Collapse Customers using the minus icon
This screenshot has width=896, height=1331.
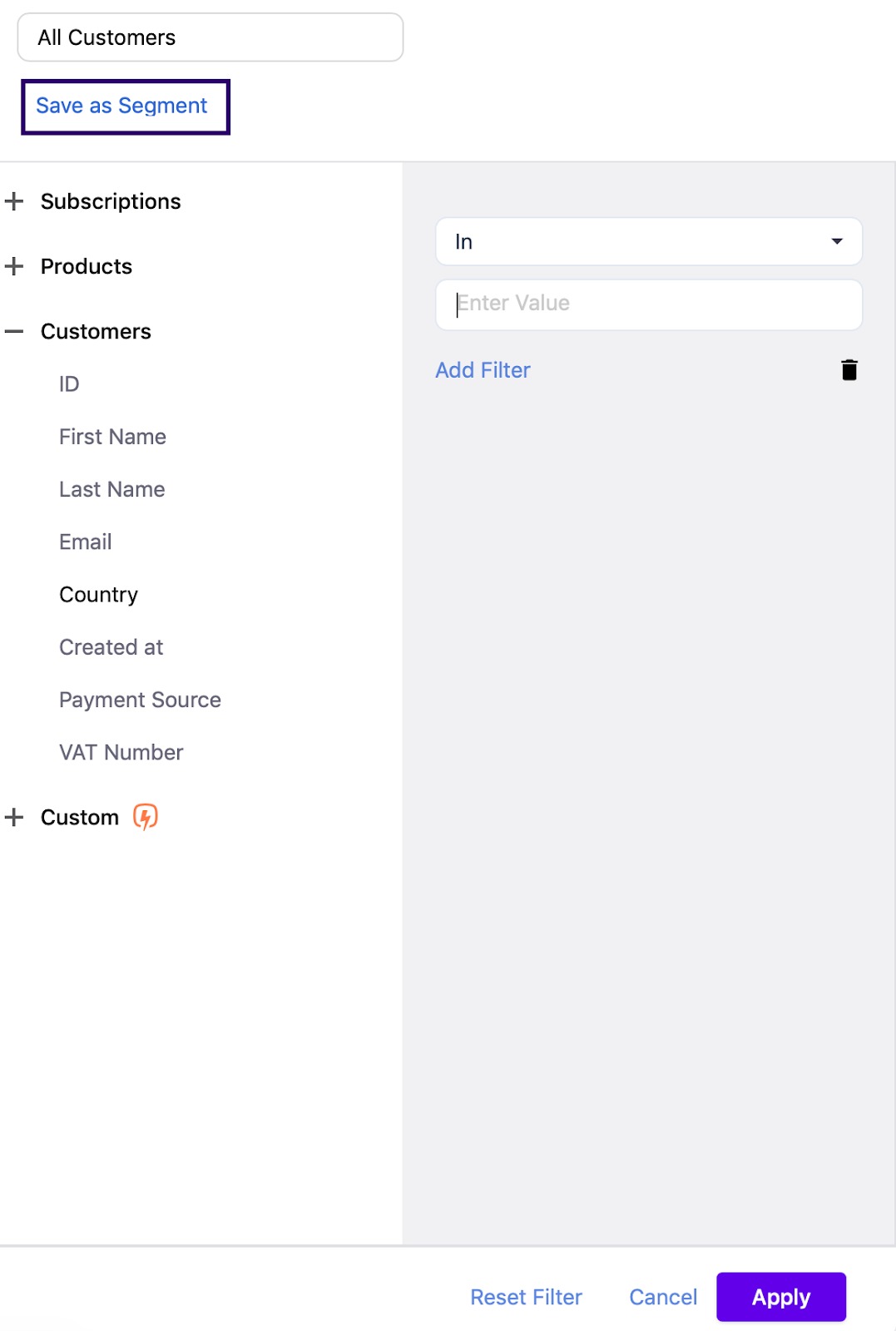(14, 331)
